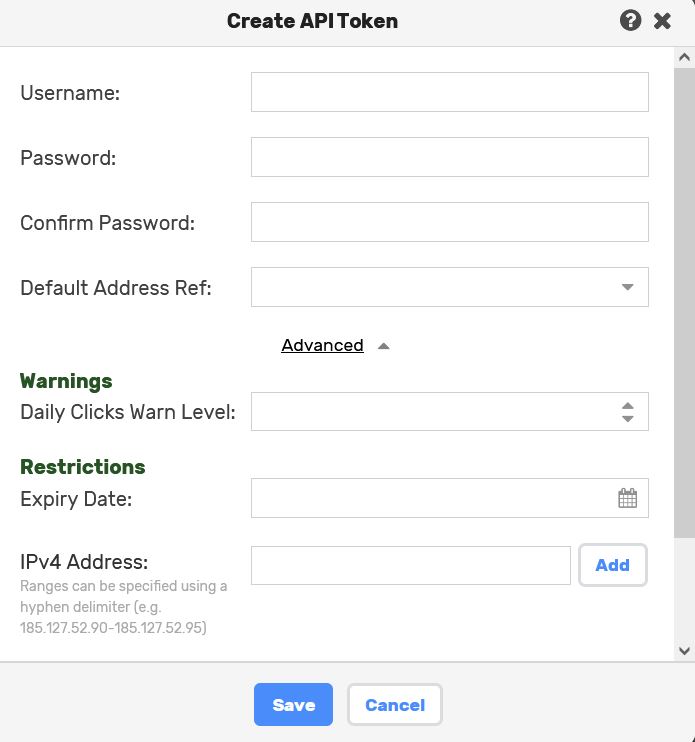Decrease Daily Clicks Warn Level value

pos(628,419)
